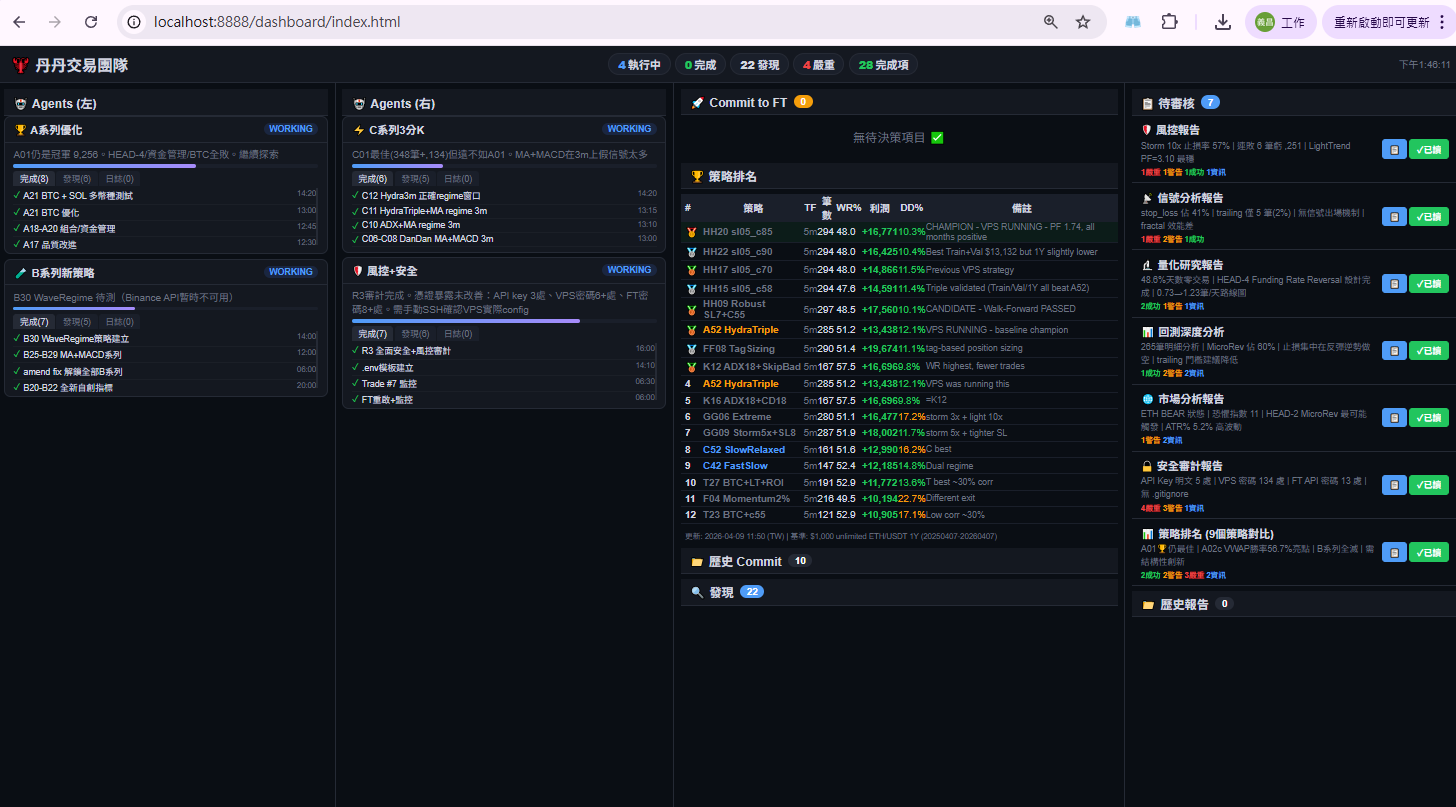The width and height of the screenshot is (1456, 807).
Task: Click the green checkbox beside 無待決策項目
Action: coord(937,138)
